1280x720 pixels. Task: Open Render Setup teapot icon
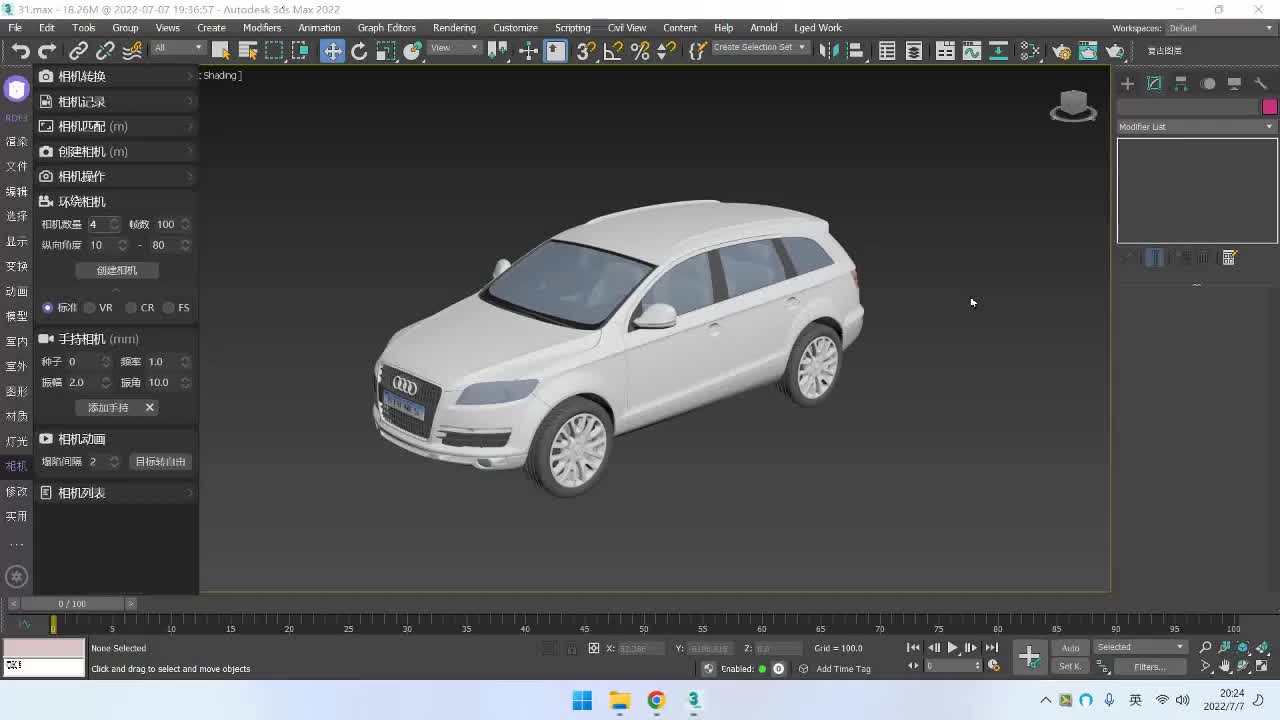pos(1062,51)
